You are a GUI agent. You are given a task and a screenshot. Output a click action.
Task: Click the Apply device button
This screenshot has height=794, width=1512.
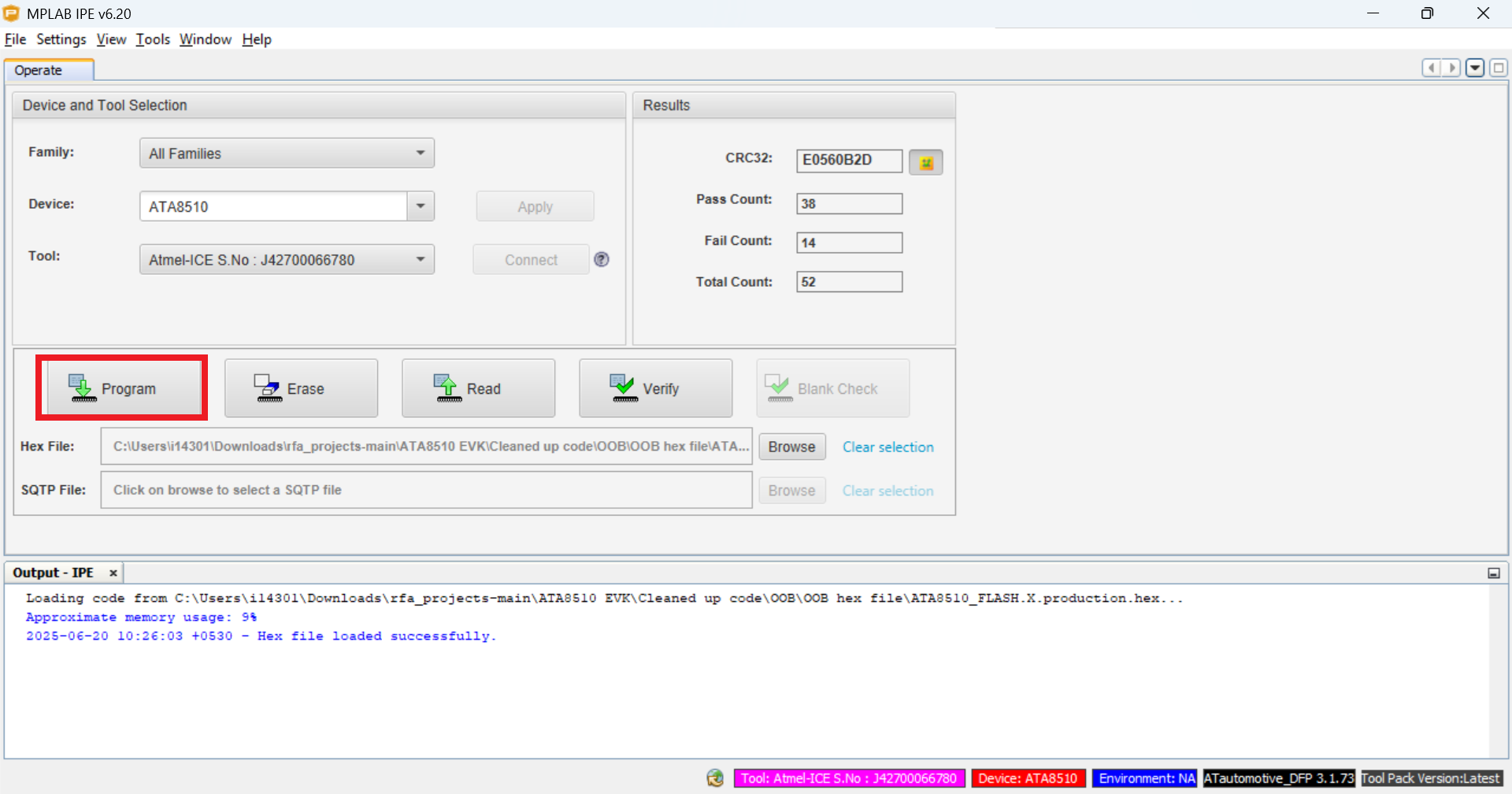point(535,206)
